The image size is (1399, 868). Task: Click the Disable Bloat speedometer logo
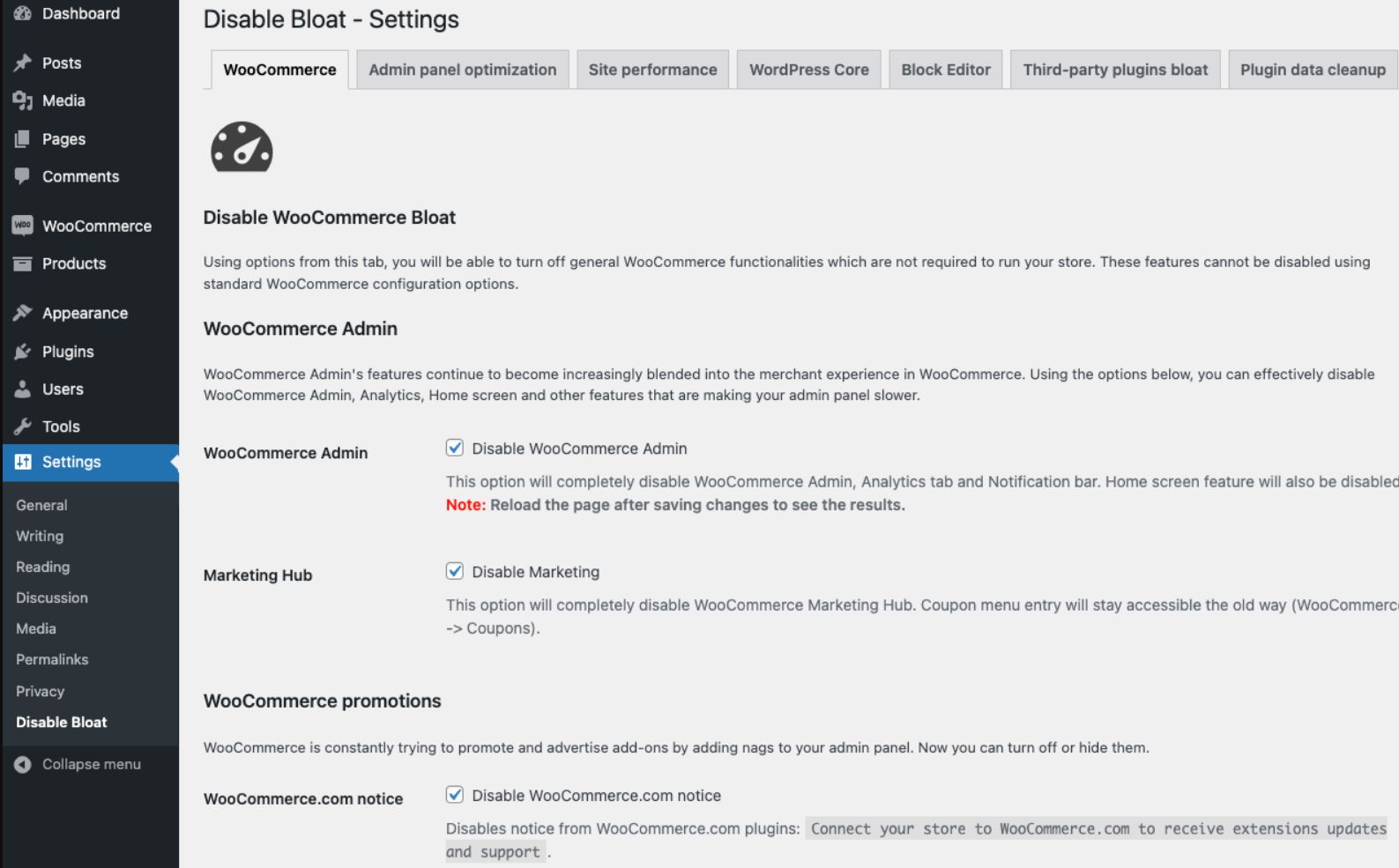242,147
